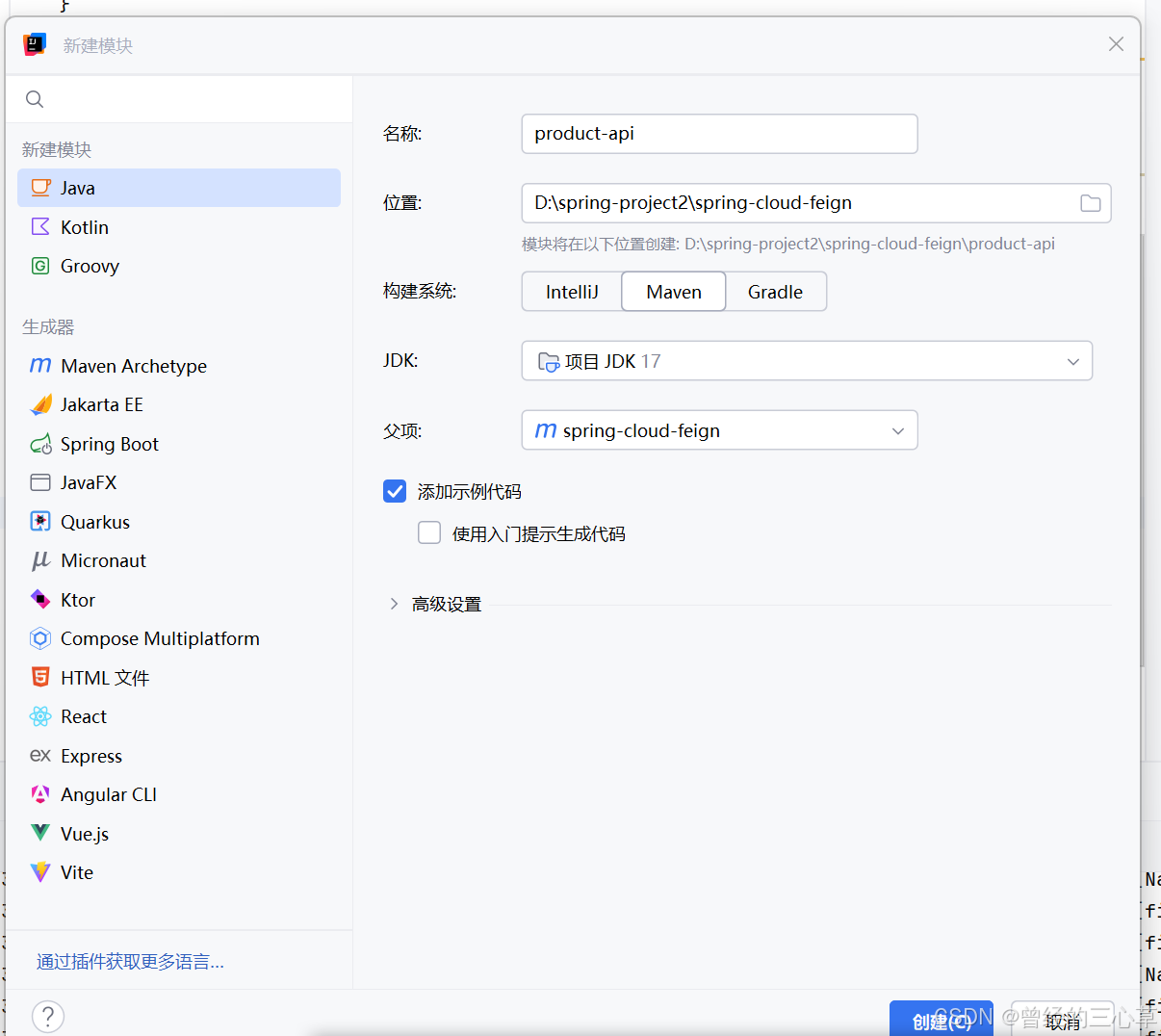The image size is (1161, 1036).
Task: Select Maven Archetype generator
Action: click(179, 366)
